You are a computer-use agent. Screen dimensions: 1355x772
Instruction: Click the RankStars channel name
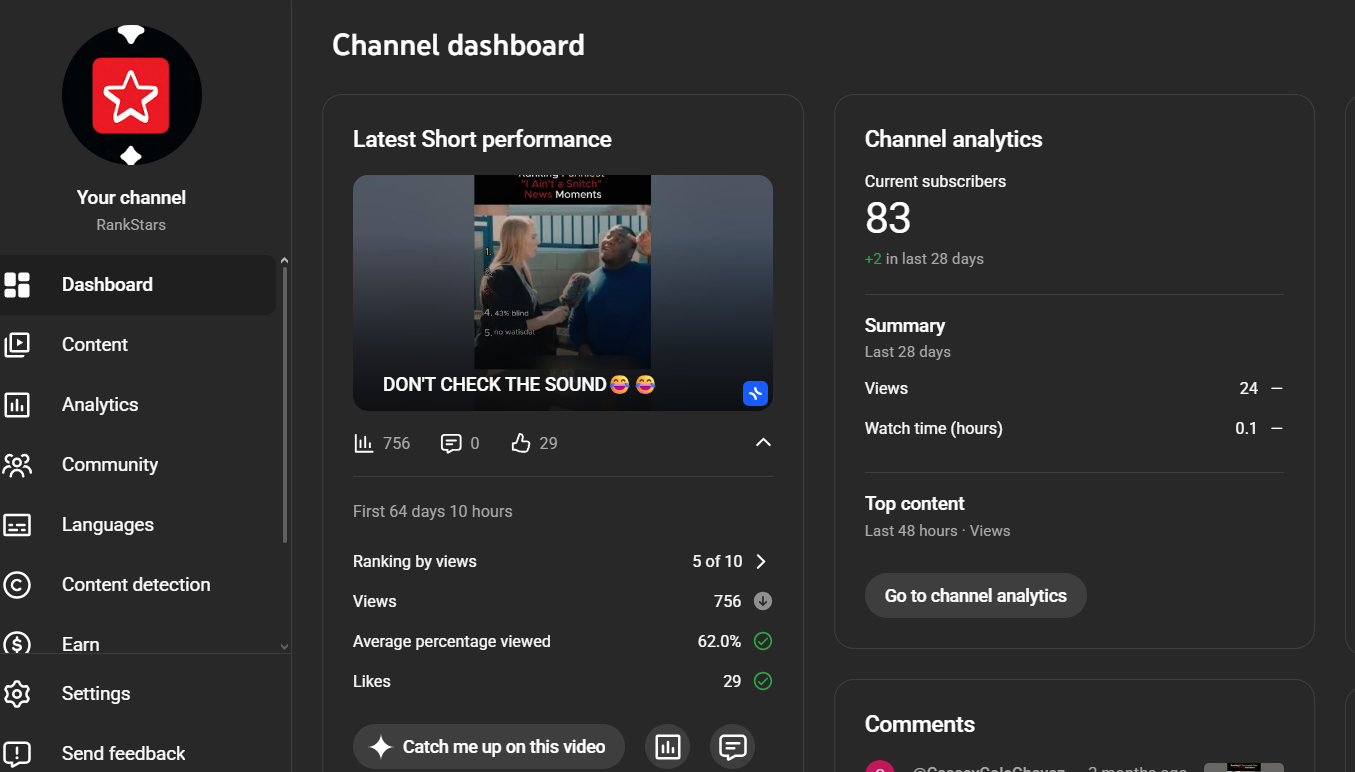pyautogui.click(x=131, y=225)
